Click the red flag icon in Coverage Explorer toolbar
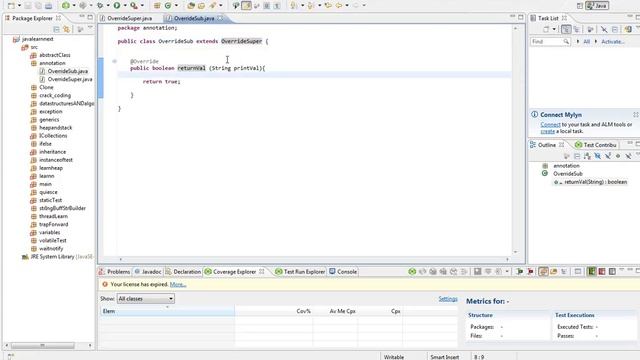640x360 pixels. click(x=530, y=272)
